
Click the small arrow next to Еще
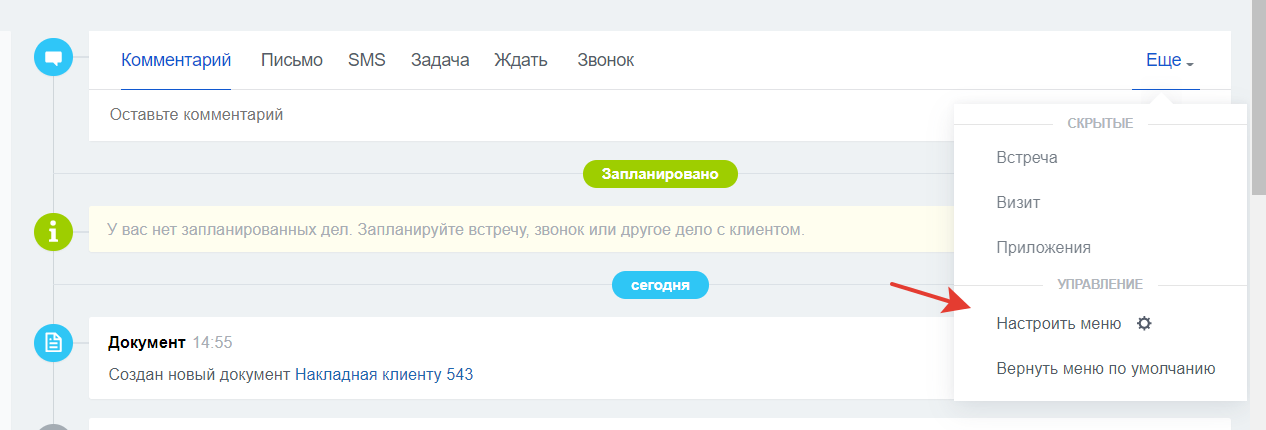(x=1190, y=64)
